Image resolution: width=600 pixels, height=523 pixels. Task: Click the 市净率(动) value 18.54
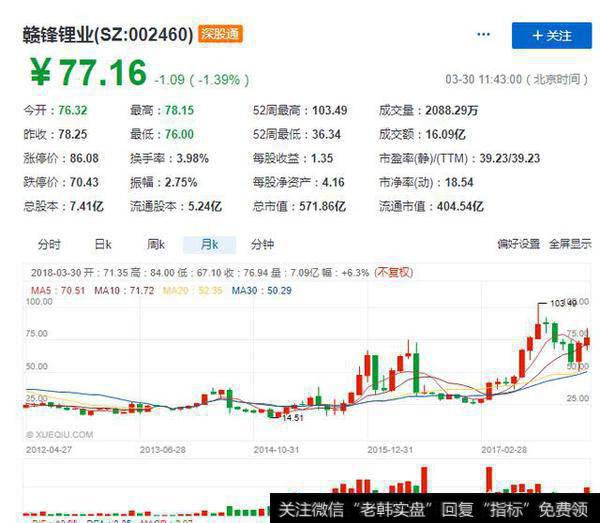pos(459,182)
